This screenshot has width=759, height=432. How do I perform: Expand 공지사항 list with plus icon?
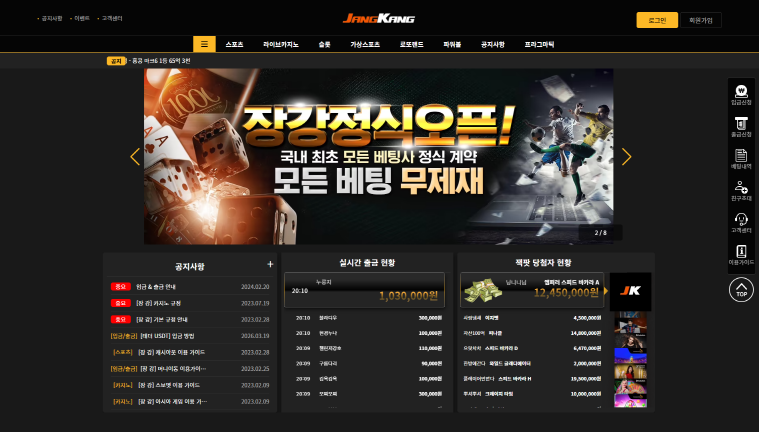pos(270,264)
